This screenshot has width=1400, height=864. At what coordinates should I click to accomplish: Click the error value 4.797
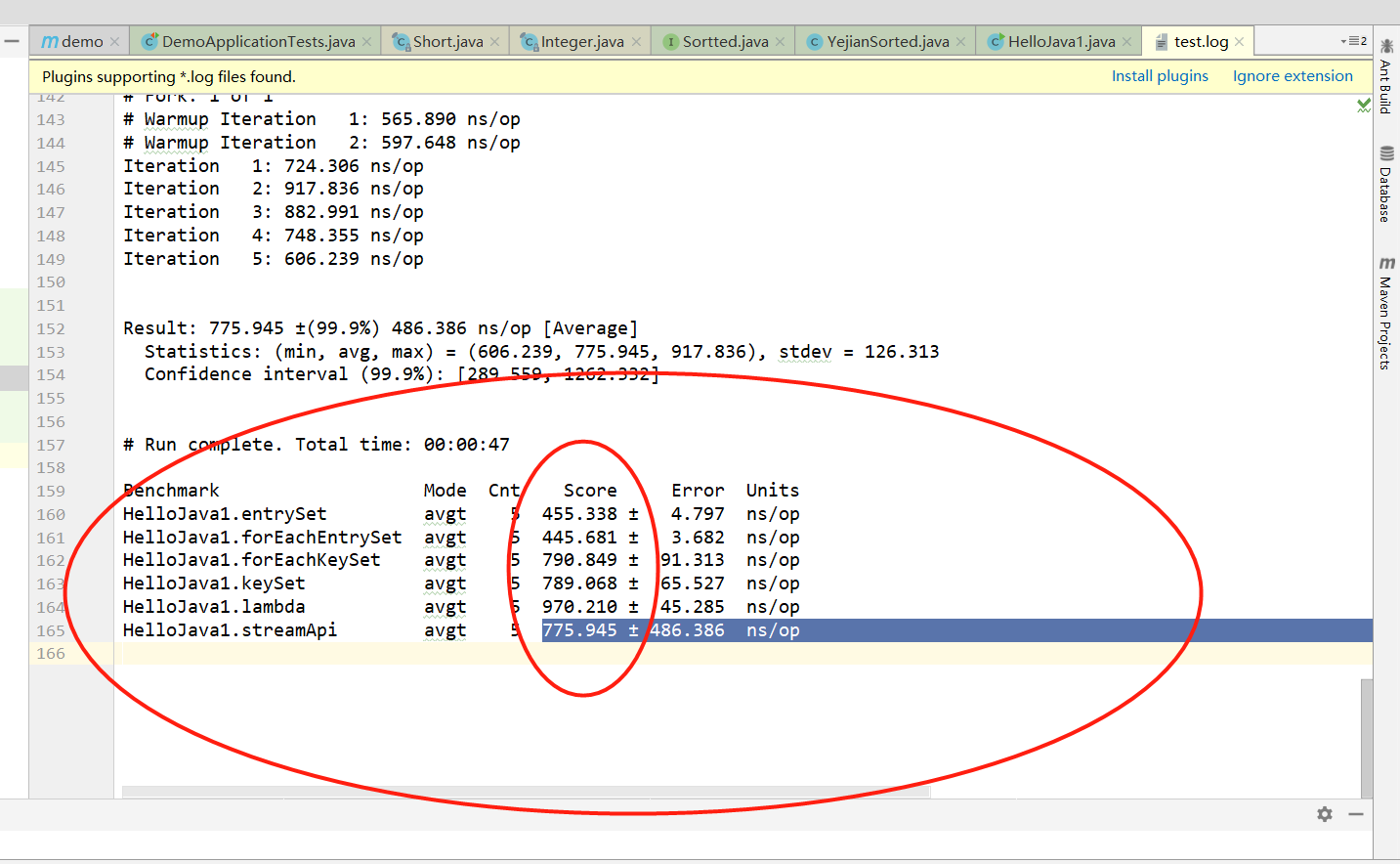[x=698, y=514]
